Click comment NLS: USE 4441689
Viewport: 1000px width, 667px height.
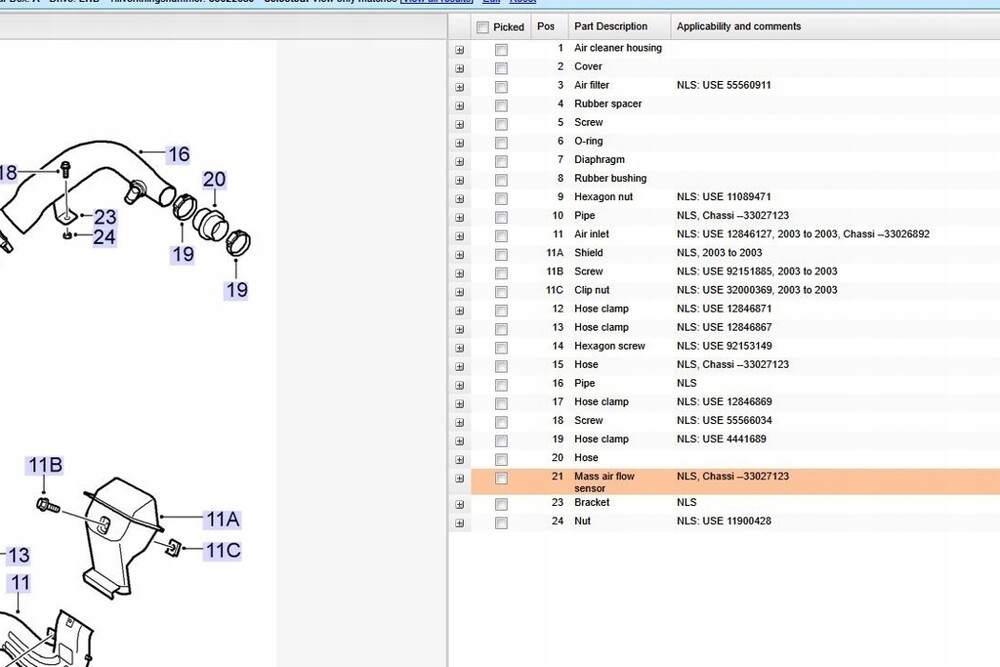(x=721, y=439)
